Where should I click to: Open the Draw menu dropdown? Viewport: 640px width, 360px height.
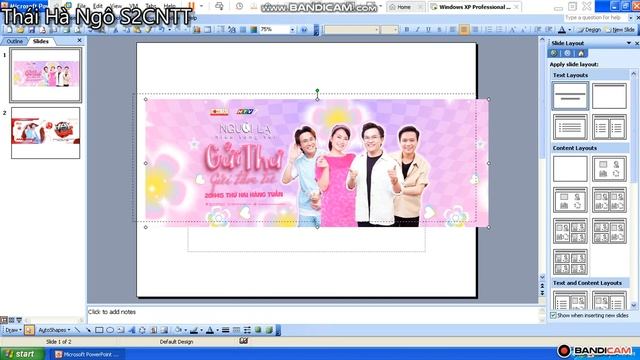[x=13, y=330]
